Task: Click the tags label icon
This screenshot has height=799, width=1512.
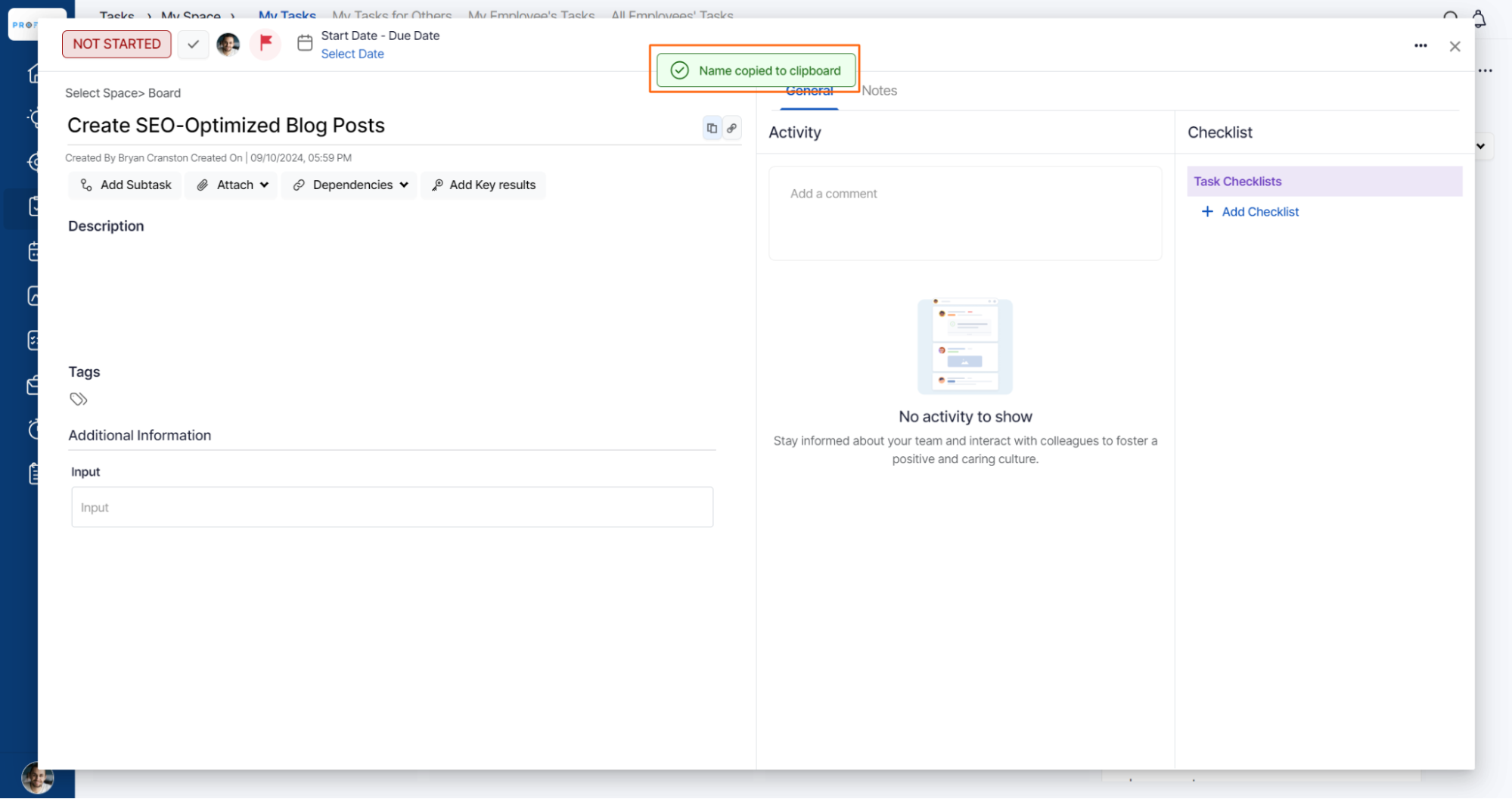Action: pyautogui.click(x=79, y=399)
